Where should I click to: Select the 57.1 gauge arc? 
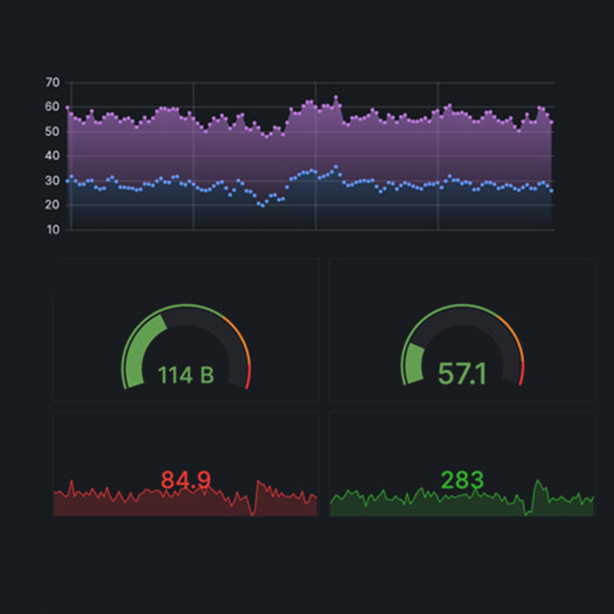click(462, 345)
